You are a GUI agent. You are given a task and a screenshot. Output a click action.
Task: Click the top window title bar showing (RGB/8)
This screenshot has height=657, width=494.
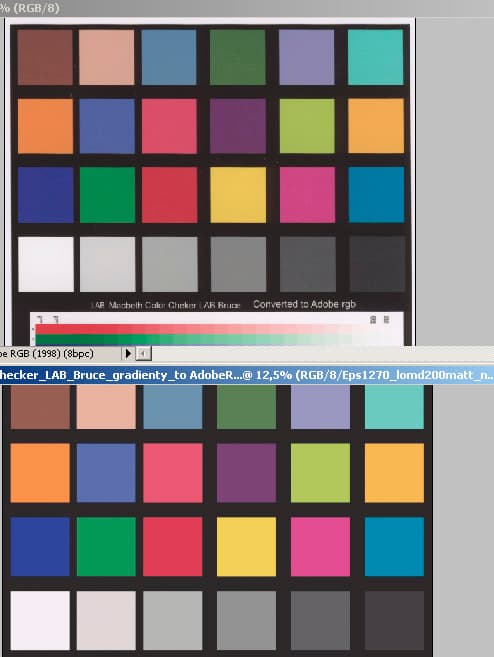coord(247,8)
